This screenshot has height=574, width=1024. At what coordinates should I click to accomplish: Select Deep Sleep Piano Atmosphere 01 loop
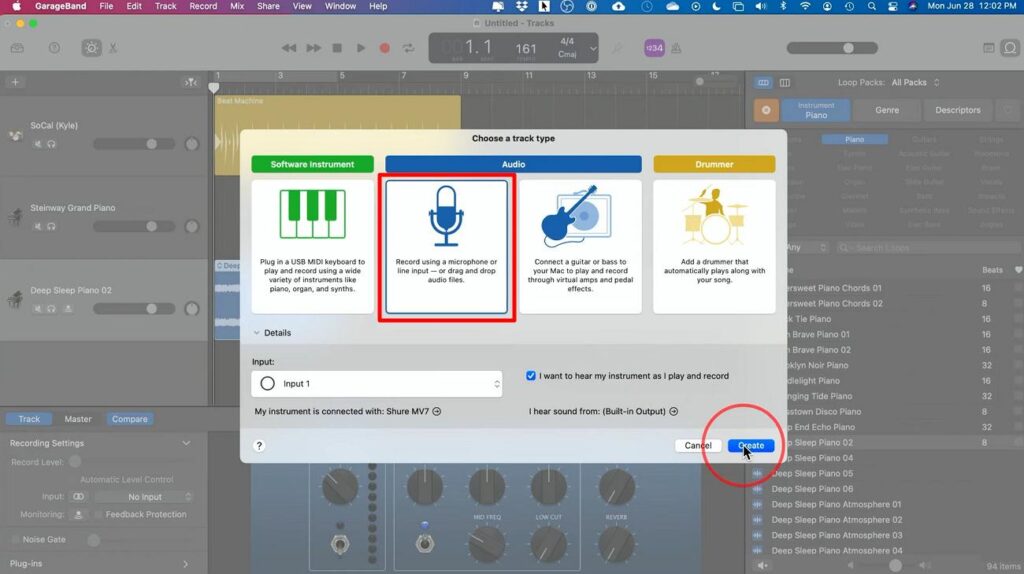coord(836,504)
